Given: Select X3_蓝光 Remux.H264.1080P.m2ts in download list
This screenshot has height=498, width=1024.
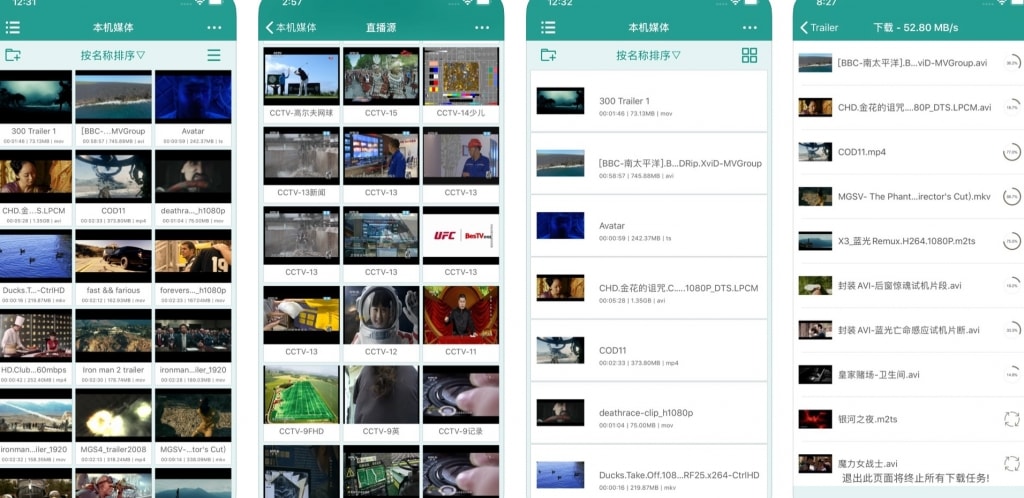Looking at the screenshot, I should click(906, 241).
